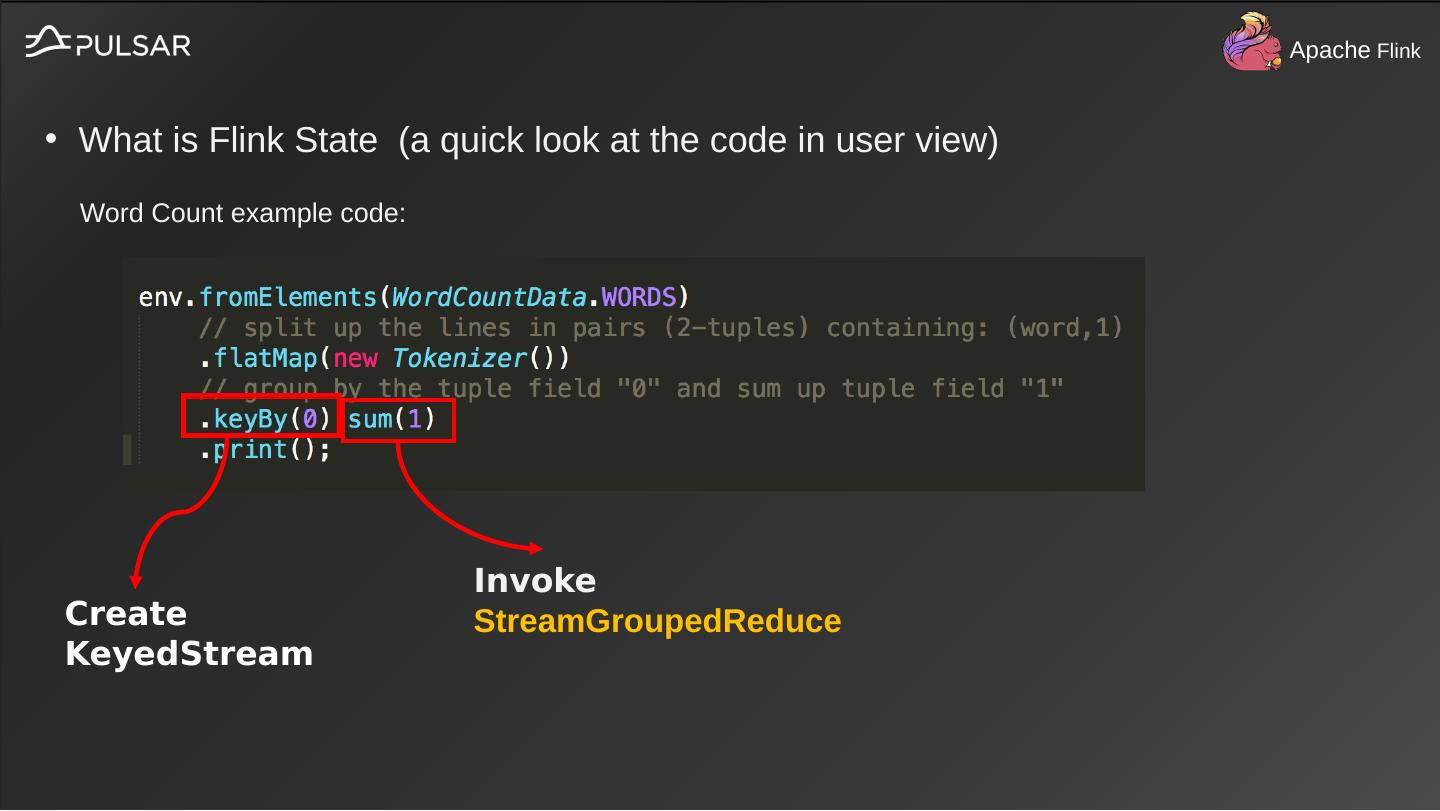Click the red arrowhead above Create KeyedStream

[x=136, y=581]
